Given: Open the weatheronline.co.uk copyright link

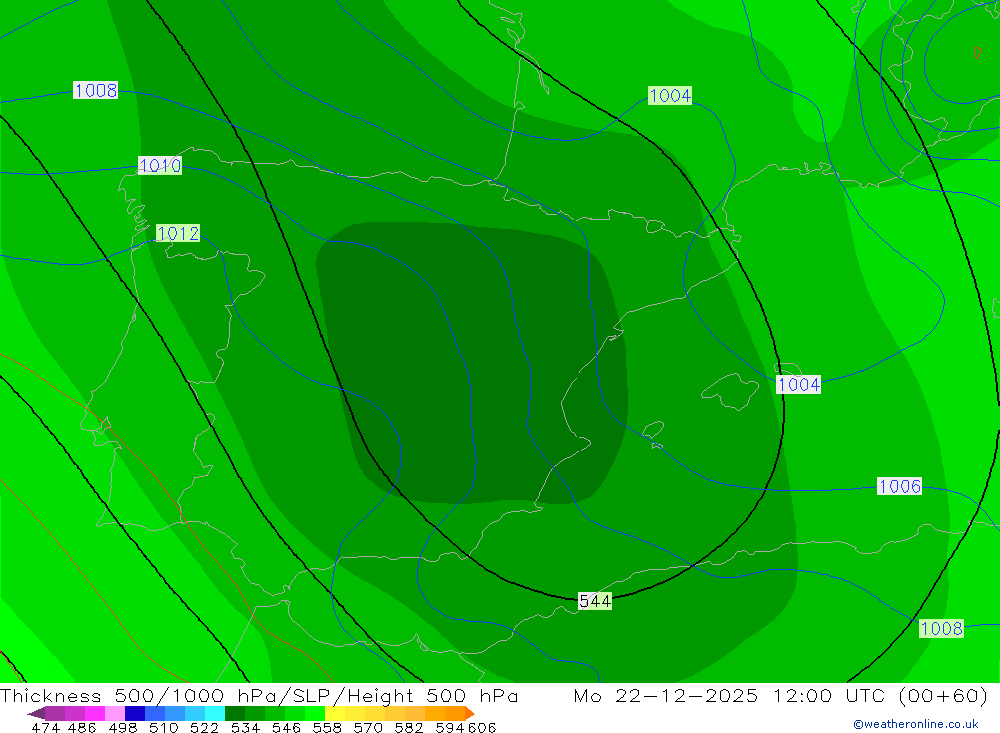Looking at the screenshot, I should (916, 724).
